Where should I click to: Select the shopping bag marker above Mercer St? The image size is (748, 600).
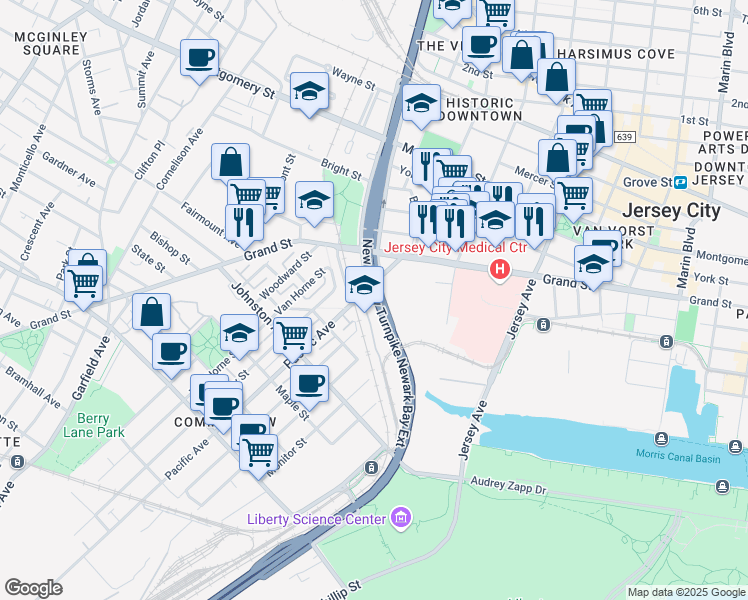tap(558, 160)
